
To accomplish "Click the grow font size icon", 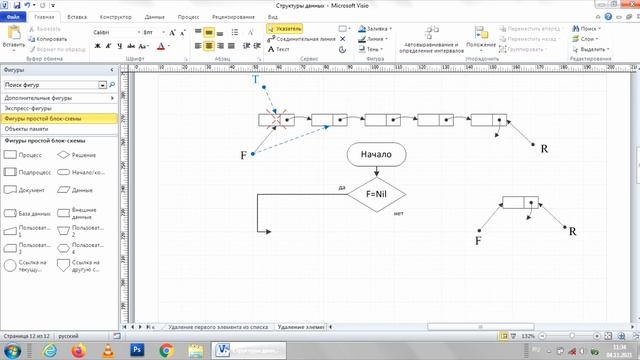I will [x=172, y=33].
